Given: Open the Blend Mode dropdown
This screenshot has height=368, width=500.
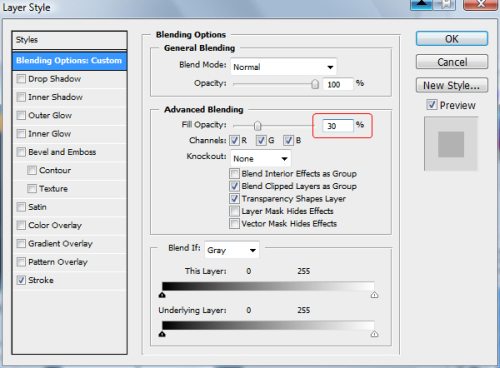Looking at the screenshot, I should click(284, 67).
